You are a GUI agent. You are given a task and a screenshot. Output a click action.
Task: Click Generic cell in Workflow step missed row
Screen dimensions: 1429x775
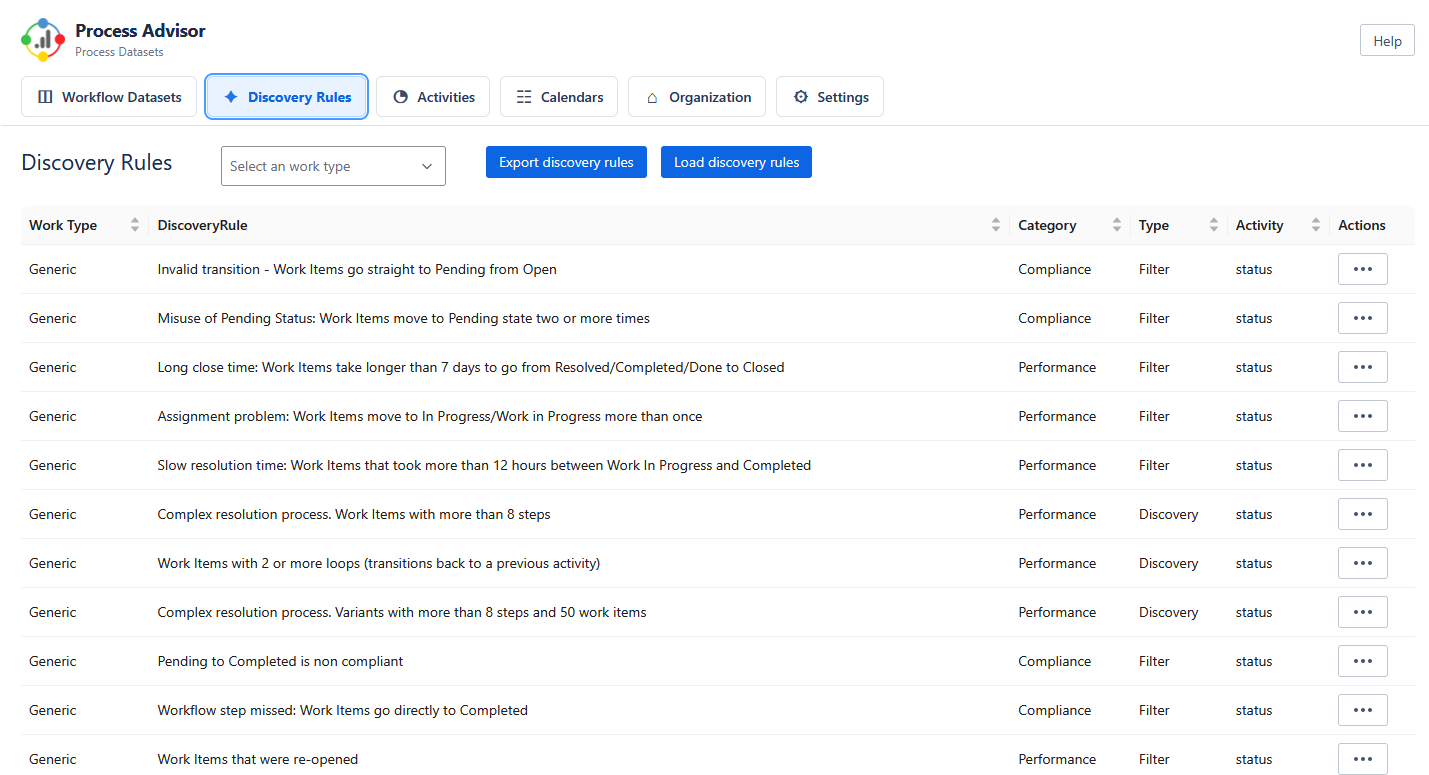52,710
